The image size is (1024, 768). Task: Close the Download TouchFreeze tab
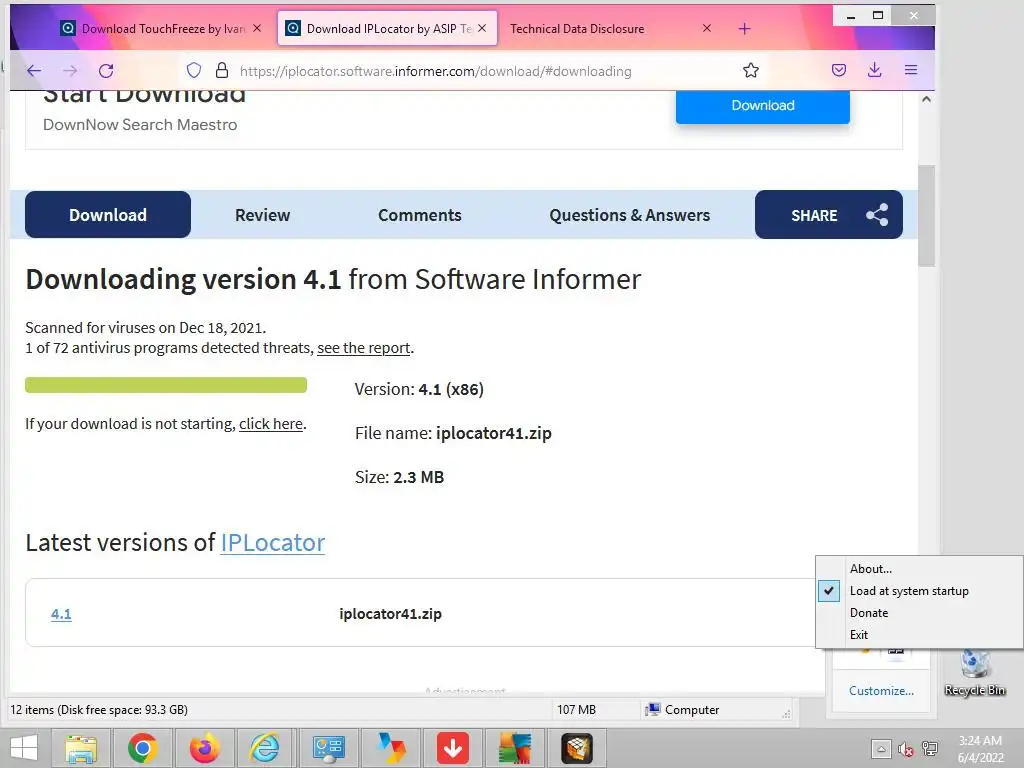[x=257, y=29]
